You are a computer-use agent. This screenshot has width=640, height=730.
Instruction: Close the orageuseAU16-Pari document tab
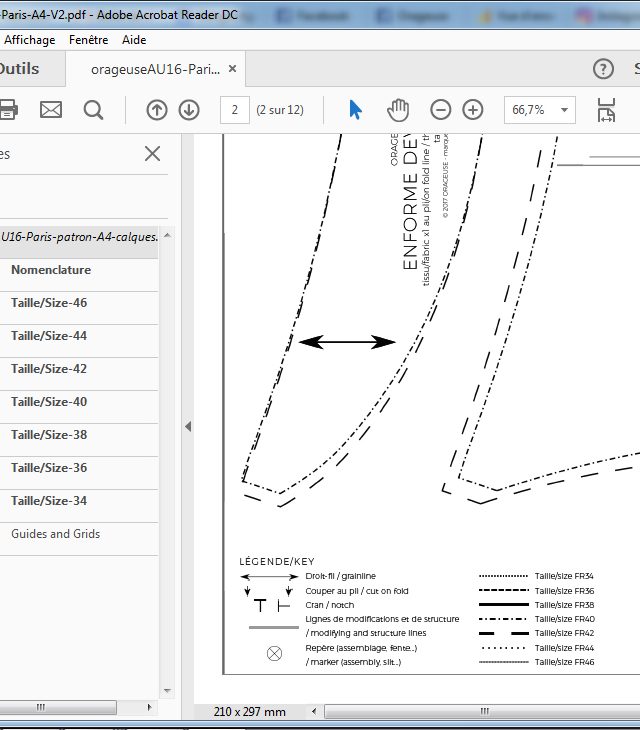click(232, 69)
